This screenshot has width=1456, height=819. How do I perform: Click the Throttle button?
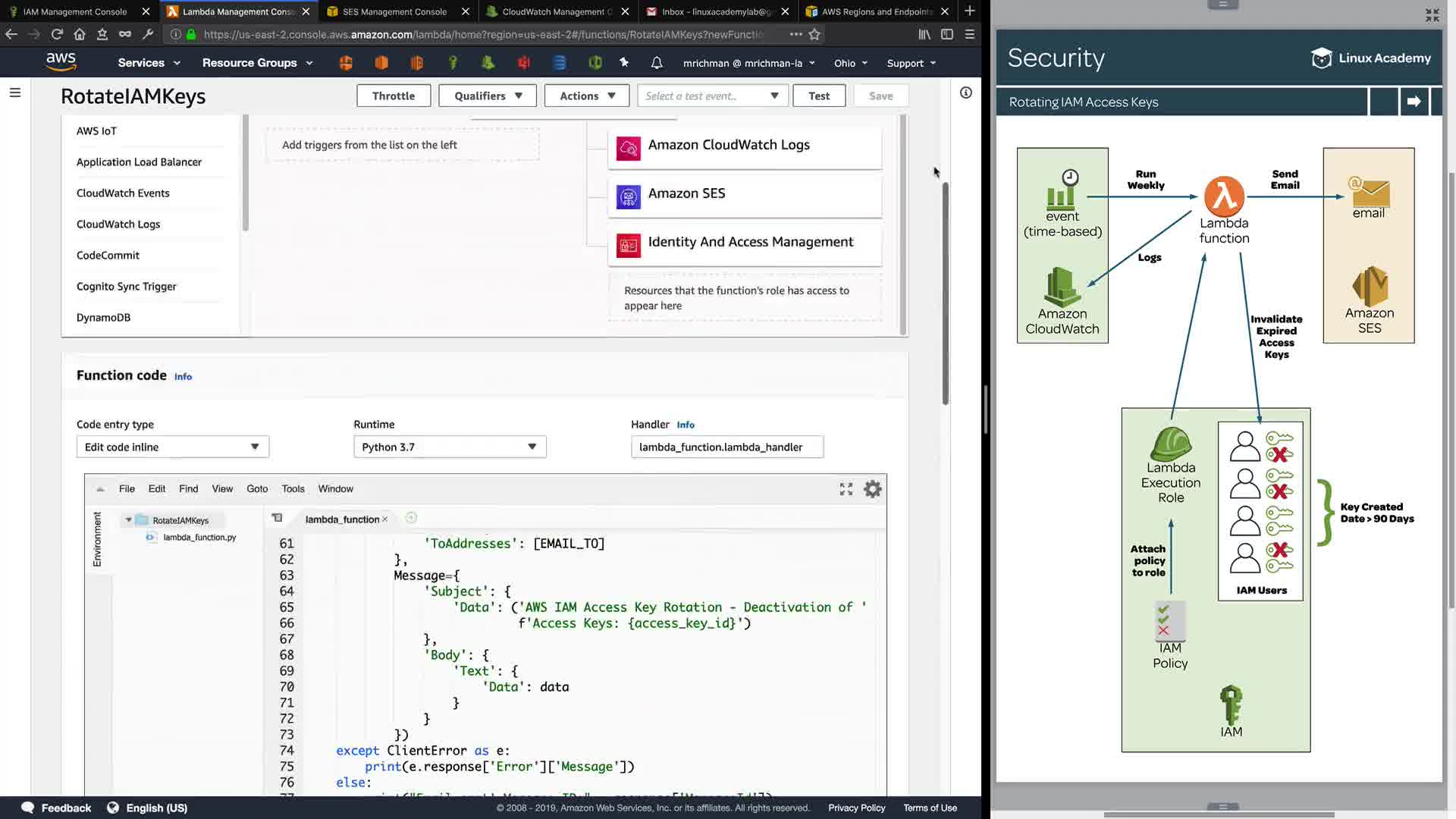pyautogui.click(x=394, y=96)
